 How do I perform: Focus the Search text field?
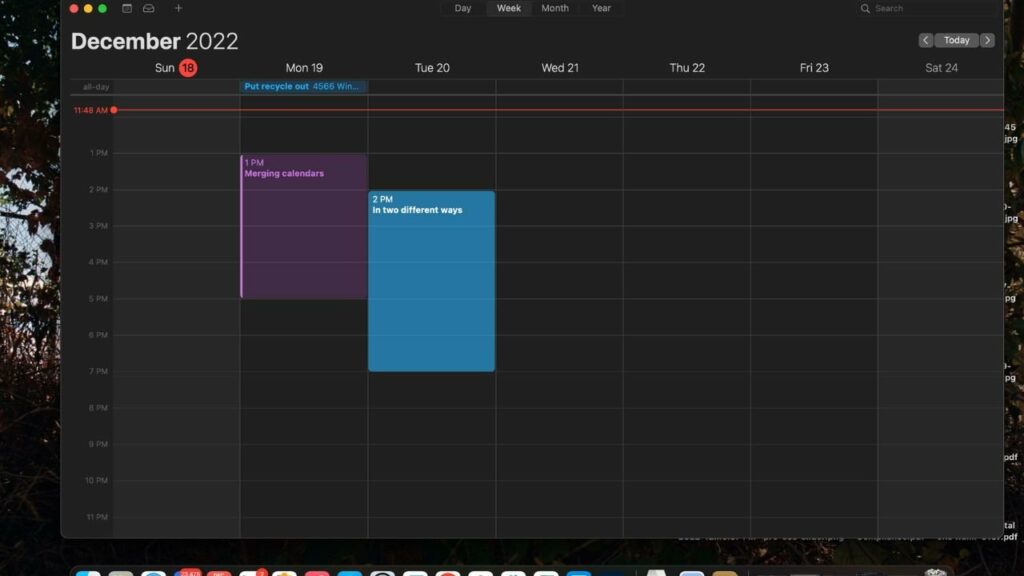pyautogui.click(x=930, y=9)
